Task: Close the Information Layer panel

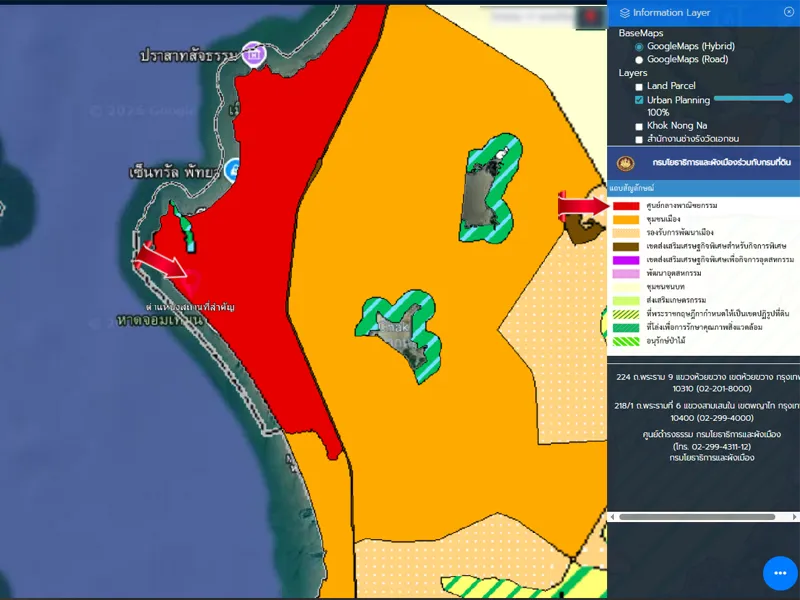Action: coord(789,12)
